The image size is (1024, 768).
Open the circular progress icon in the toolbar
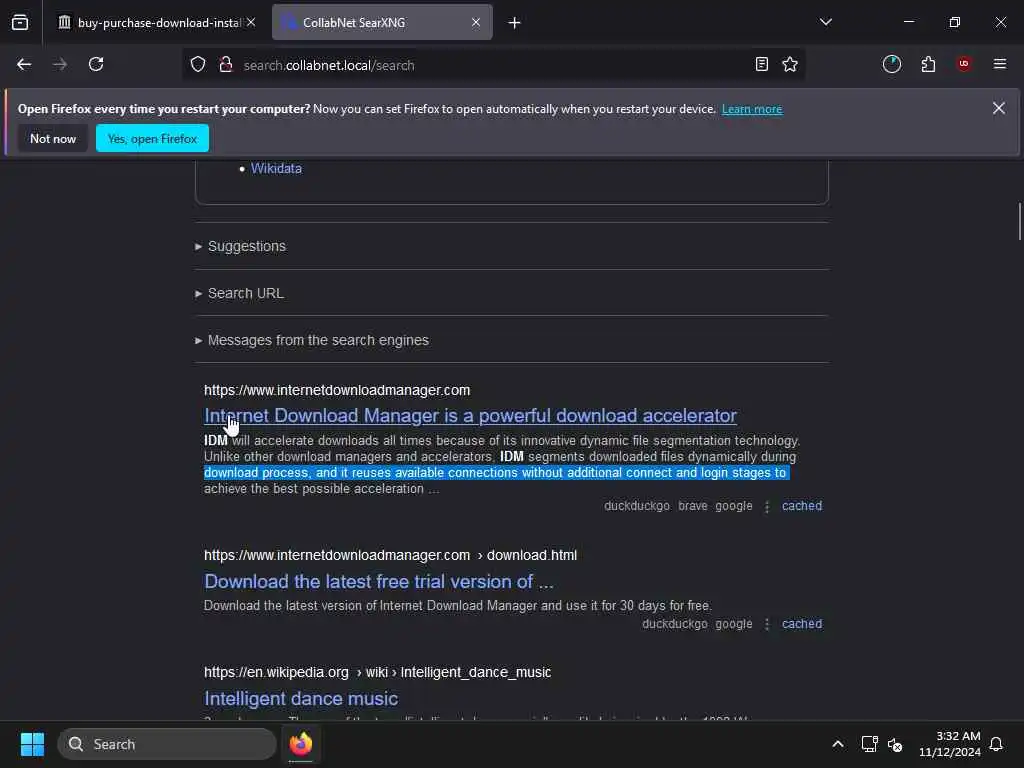pos(891,64)
